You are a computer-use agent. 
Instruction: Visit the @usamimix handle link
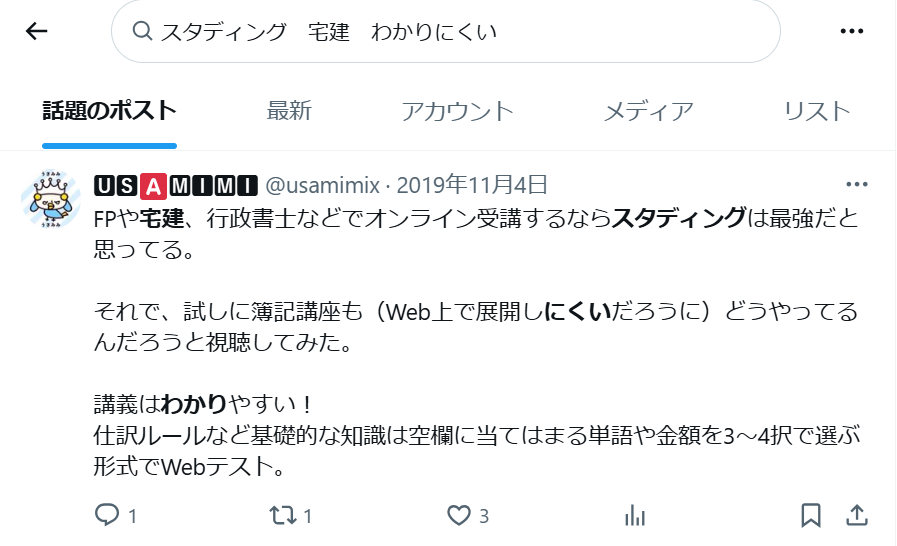pos(323,185)
